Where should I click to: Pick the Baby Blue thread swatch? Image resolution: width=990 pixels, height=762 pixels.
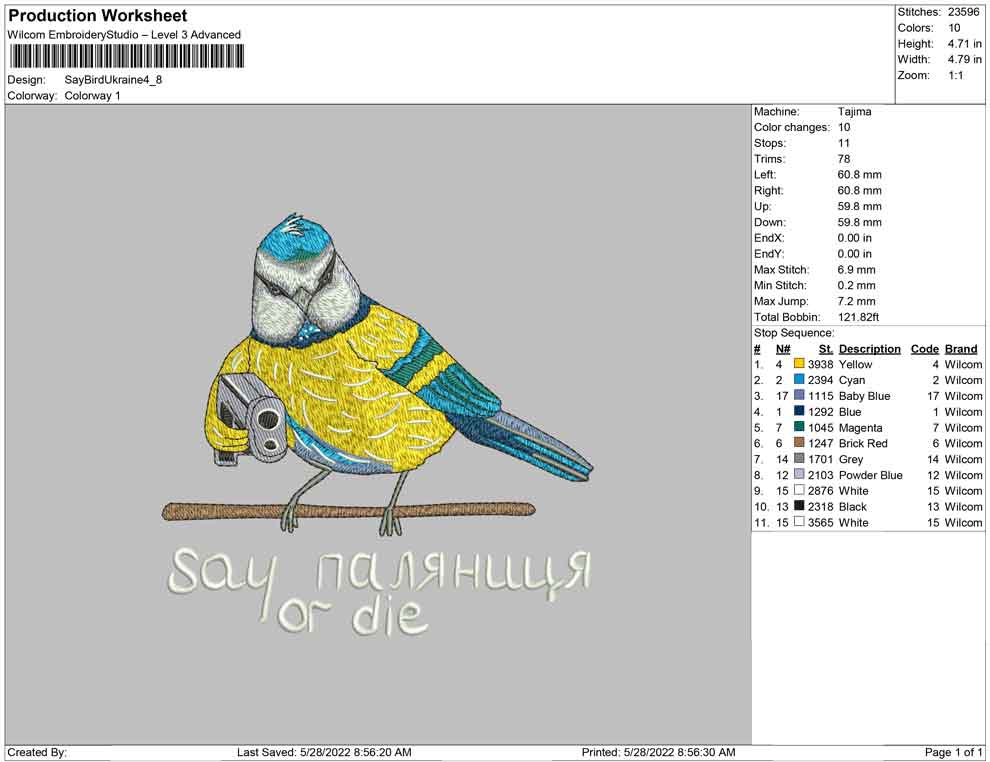click(x=799, y=396)
